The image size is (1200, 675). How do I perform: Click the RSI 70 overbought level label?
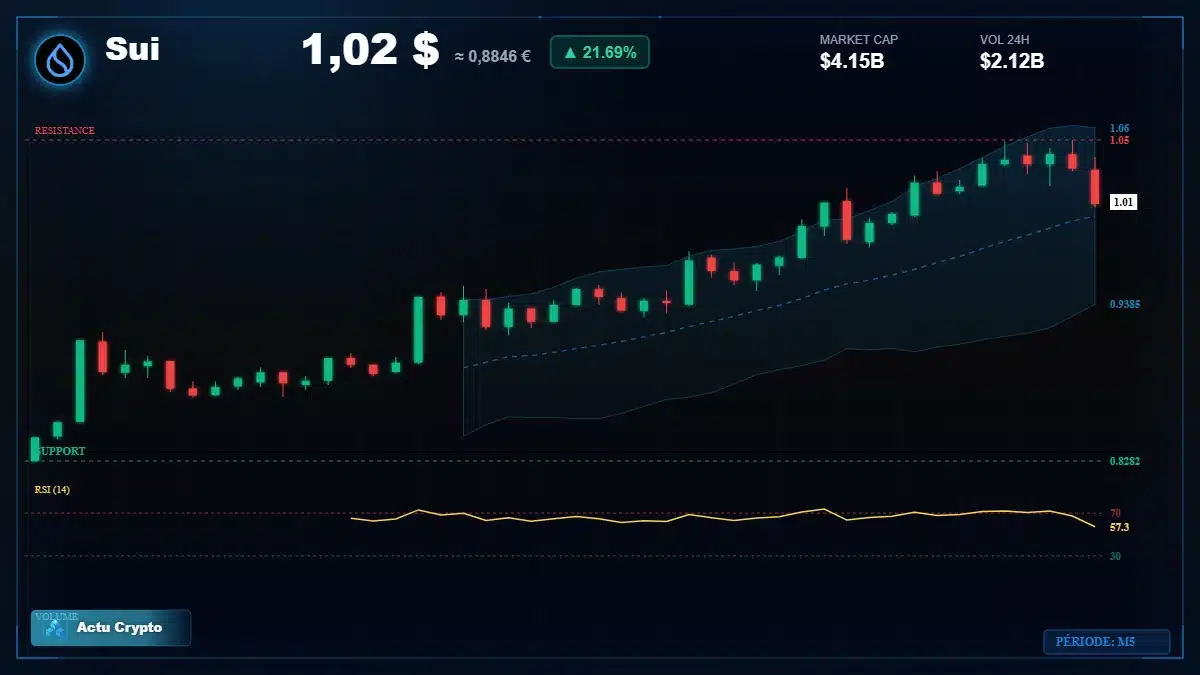click(x=1115, y=513)
